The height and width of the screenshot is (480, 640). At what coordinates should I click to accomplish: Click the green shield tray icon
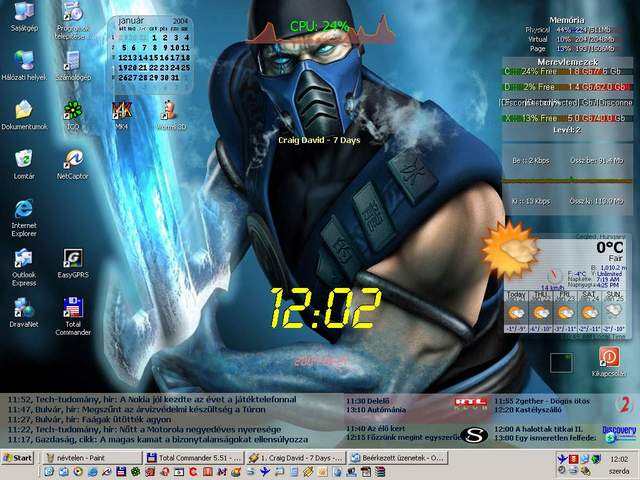[x=596, y=459]
